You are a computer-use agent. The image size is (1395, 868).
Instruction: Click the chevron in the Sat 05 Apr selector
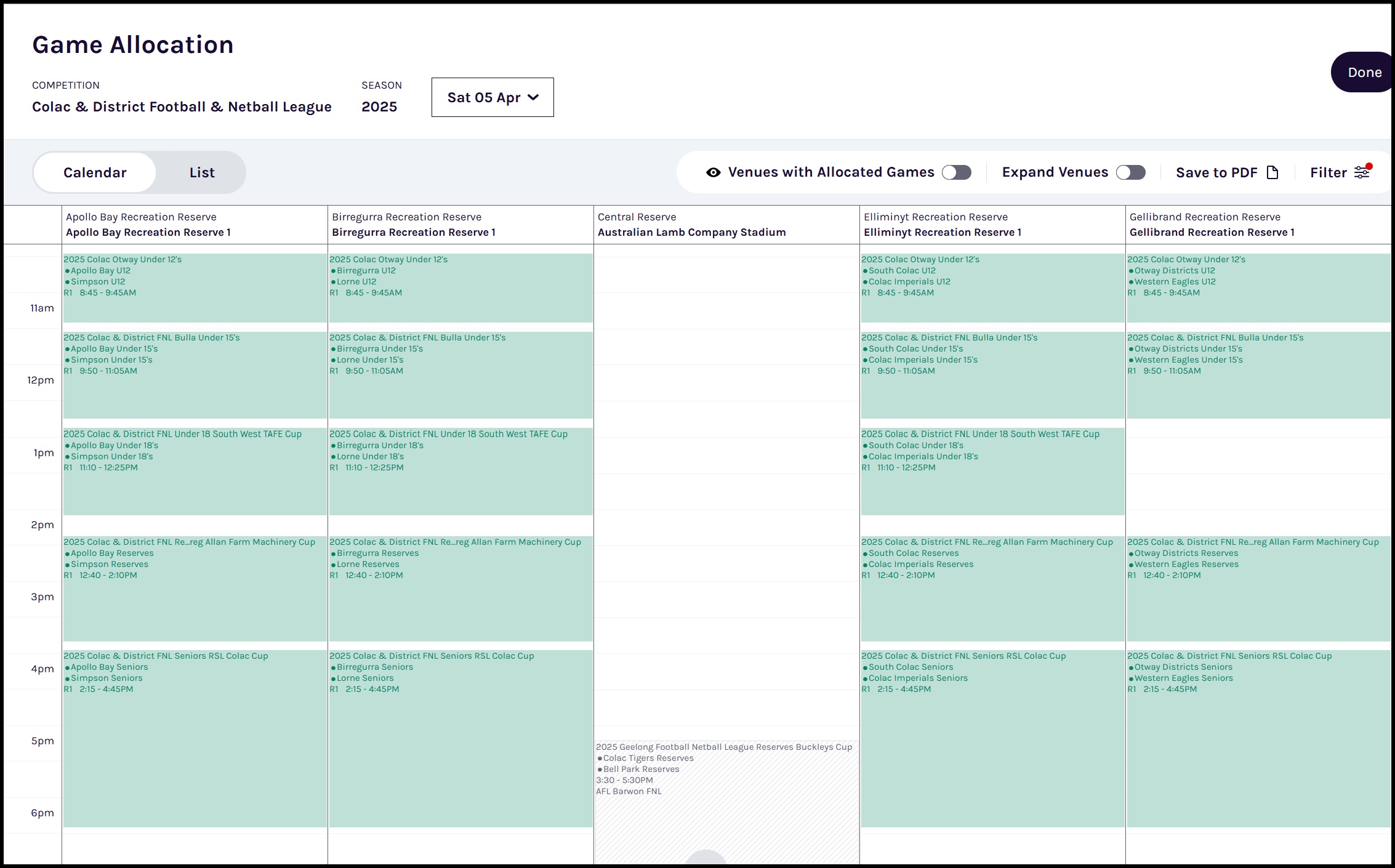tap(533, 97)
